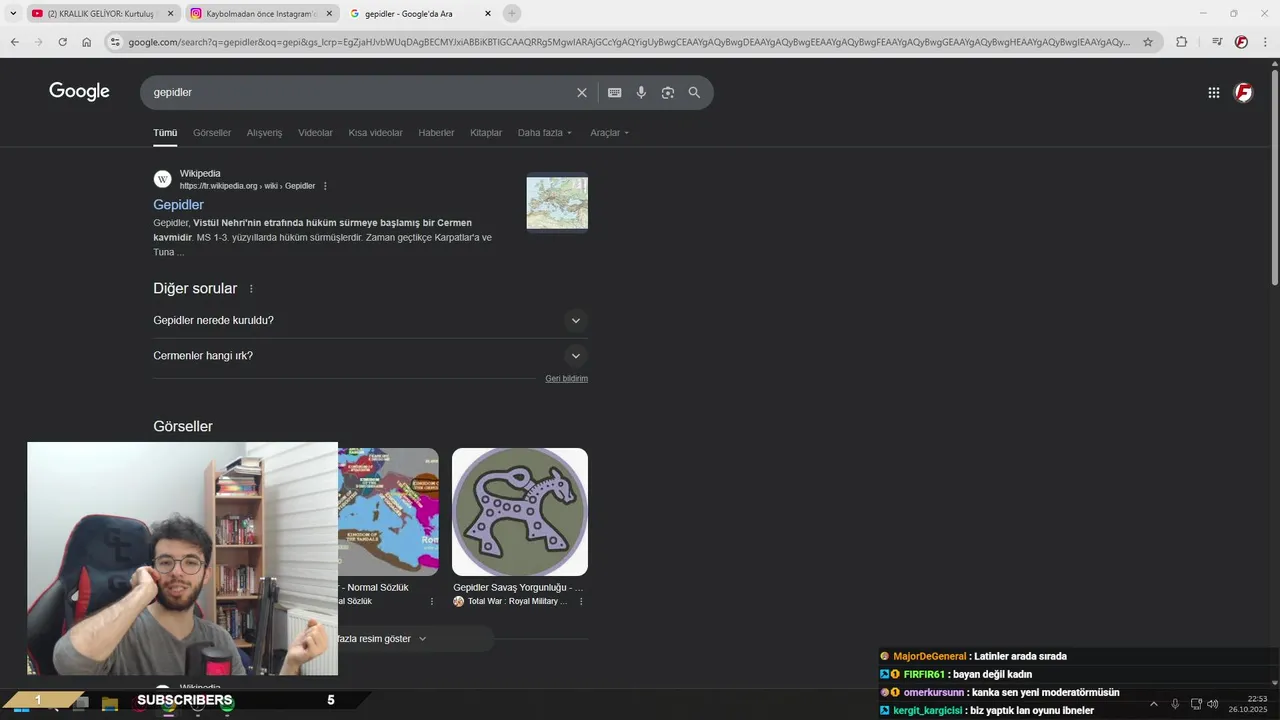Open the taskbar network icon

[x=1196, y=704]
